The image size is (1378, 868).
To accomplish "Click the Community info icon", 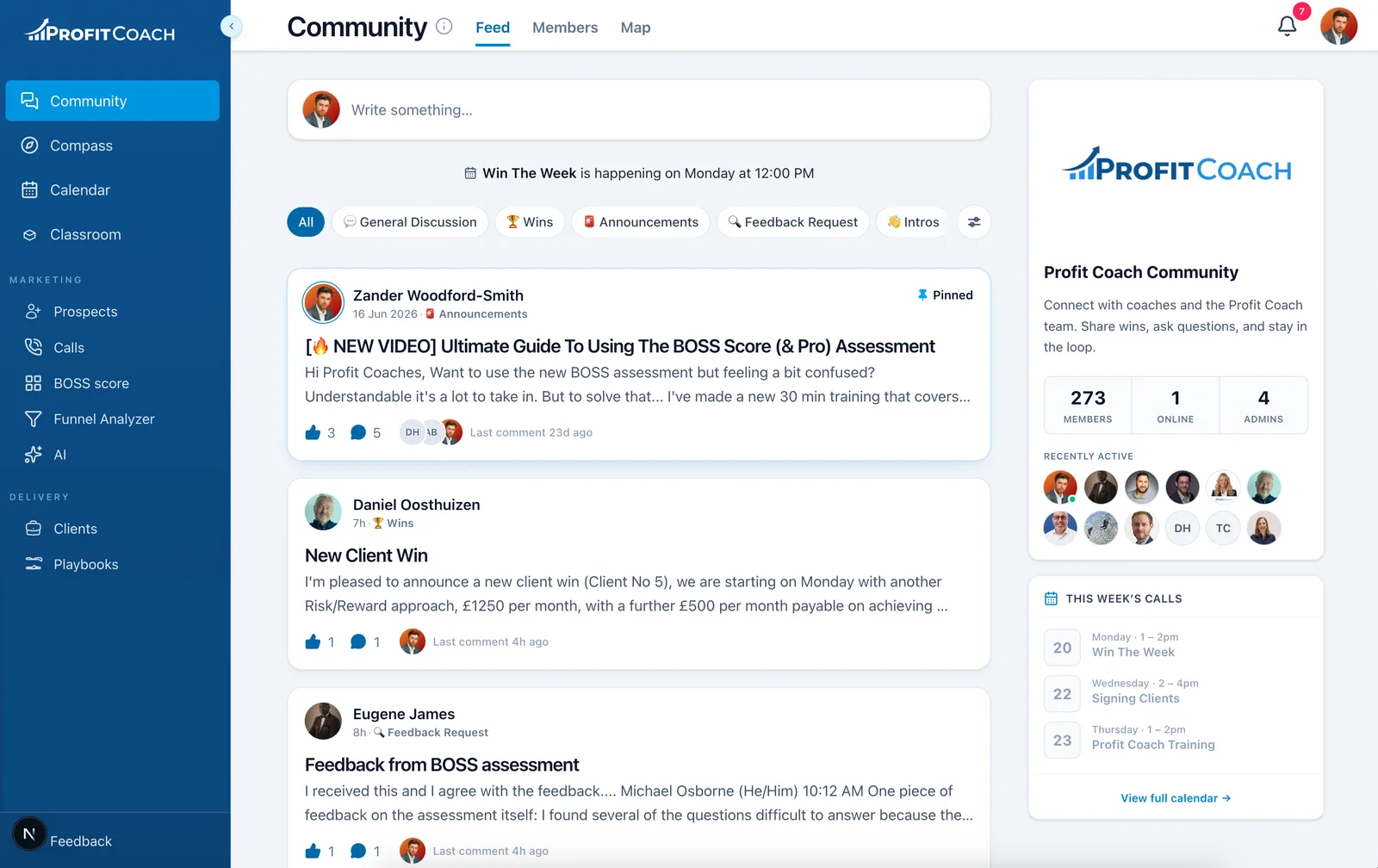I will (x=444, y=27).
